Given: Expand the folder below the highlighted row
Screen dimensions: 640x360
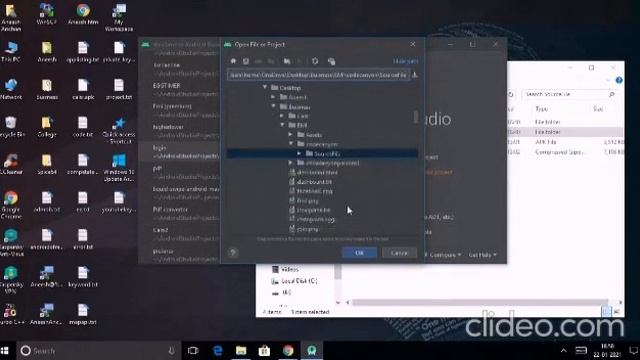Looking at the screenshot, I should click(291, 163).
